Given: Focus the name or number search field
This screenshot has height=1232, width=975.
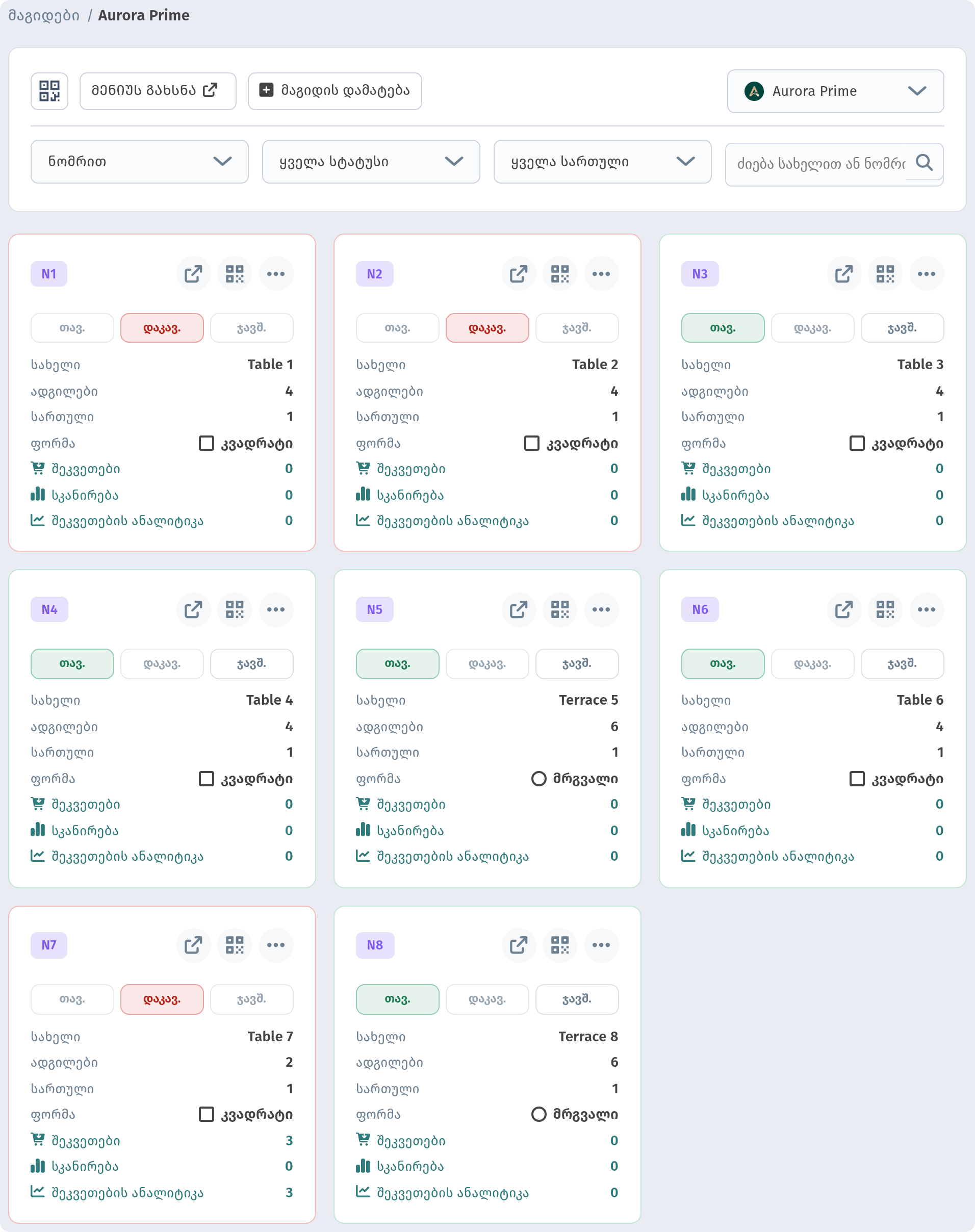Looking at the screenshot, I should (x=821, y=164).
